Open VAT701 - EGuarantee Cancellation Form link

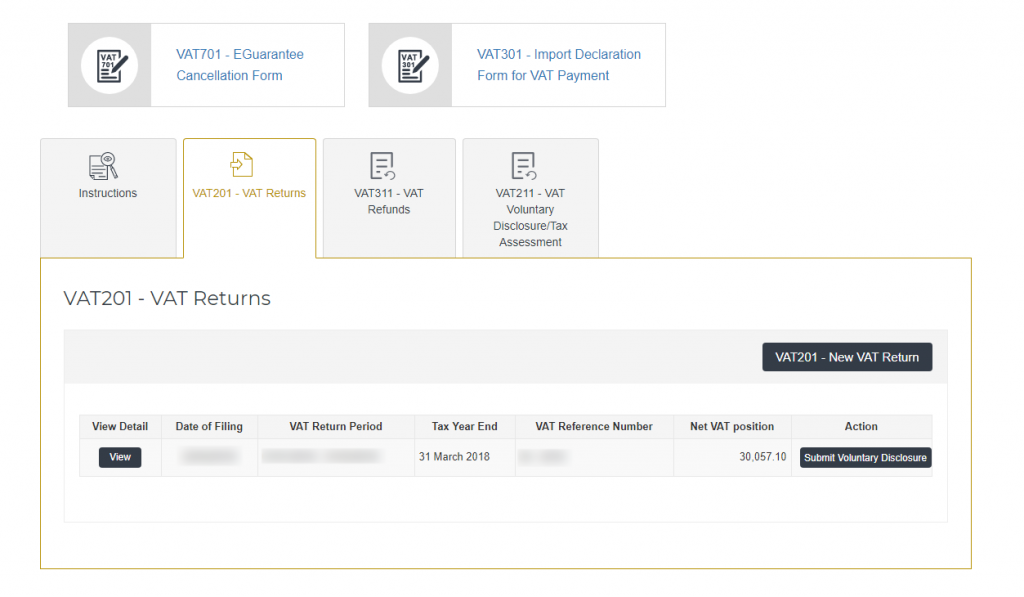[x=240, y=65]
